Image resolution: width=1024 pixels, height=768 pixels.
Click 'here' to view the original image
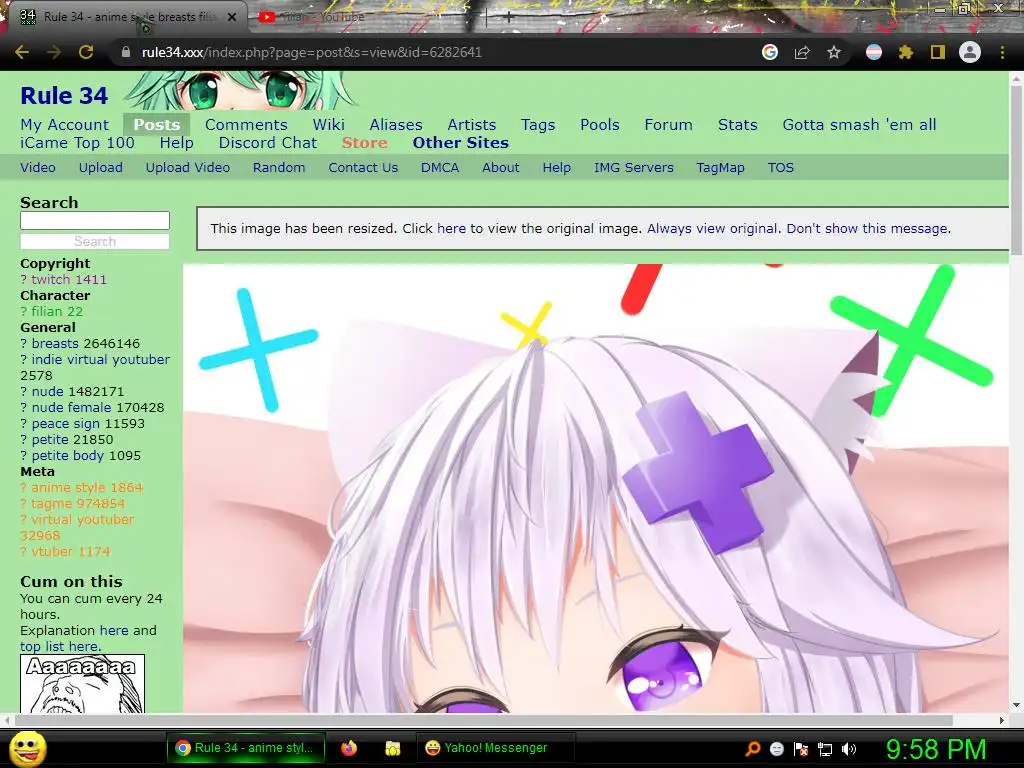click(451, 229)
